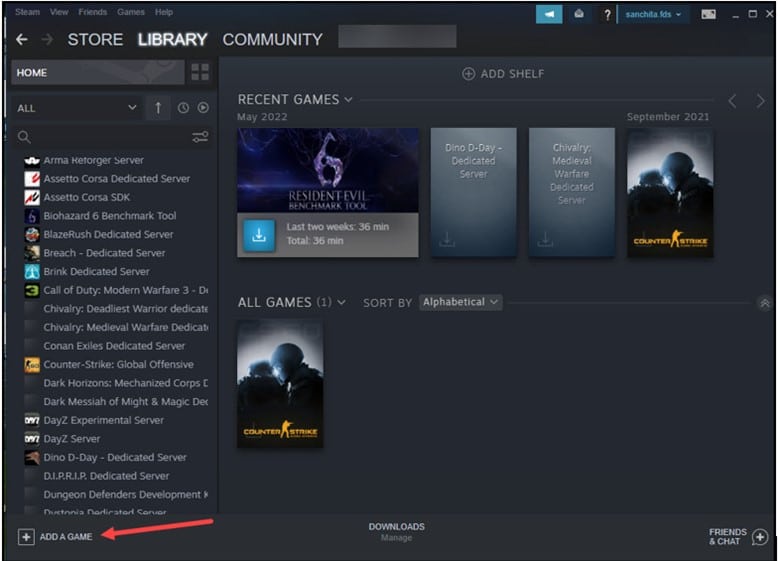Click the ADD A GAME text label
The image size is (780, 561).
pos(66,537)
